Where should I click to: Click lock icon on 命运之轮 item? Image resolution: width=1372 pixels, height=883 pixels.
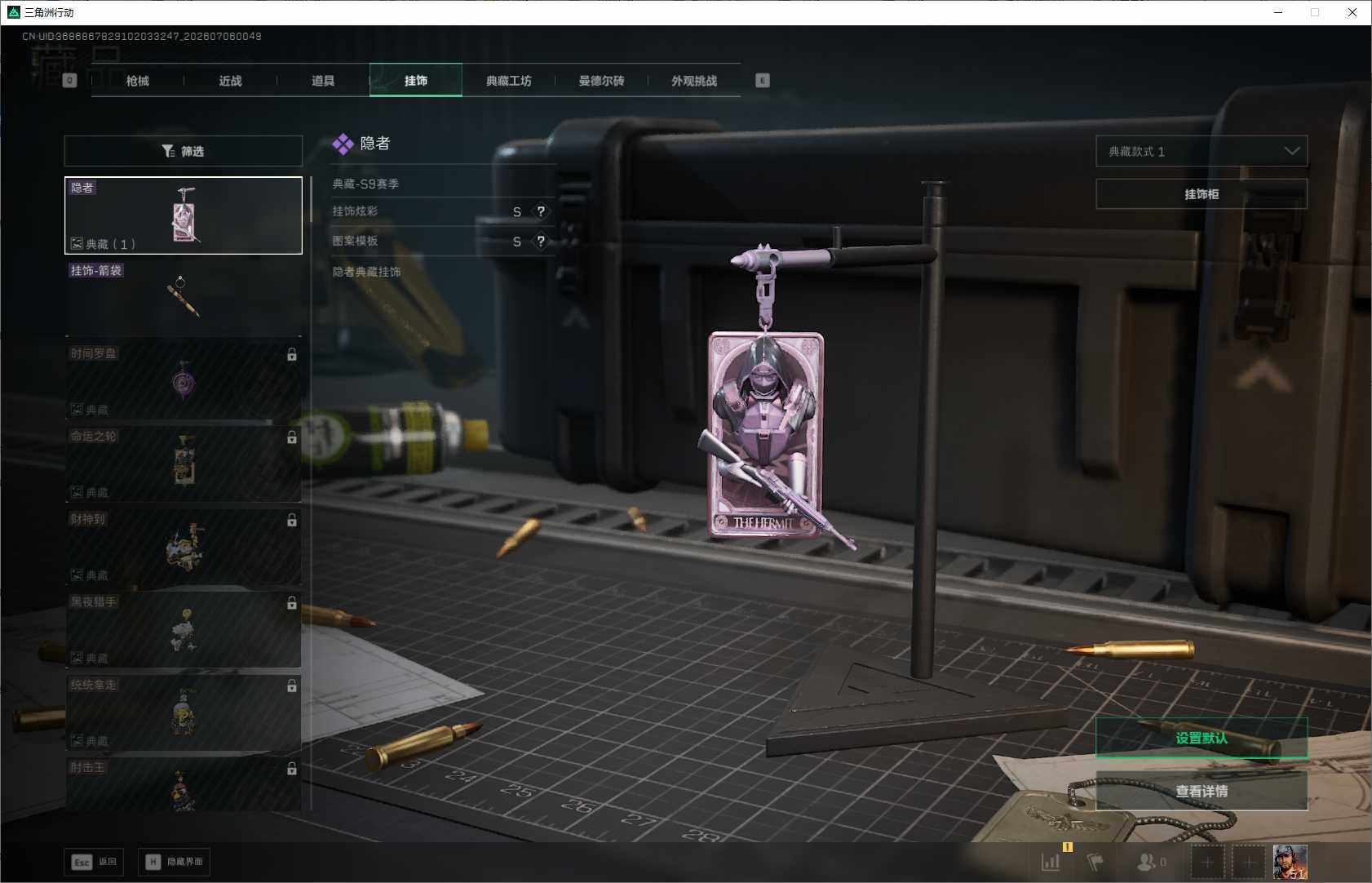[x=292, y=437]
